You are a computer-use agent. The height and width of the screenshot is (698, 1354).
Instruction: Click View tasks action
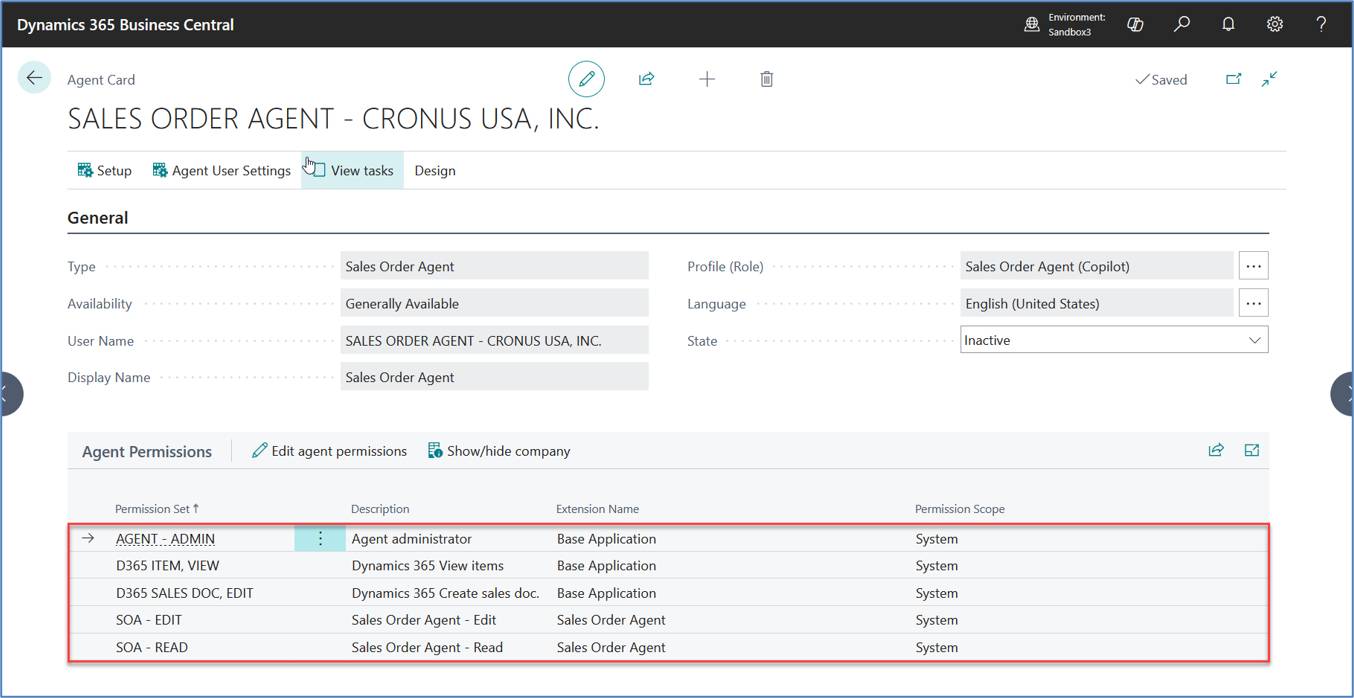(352, 170)
